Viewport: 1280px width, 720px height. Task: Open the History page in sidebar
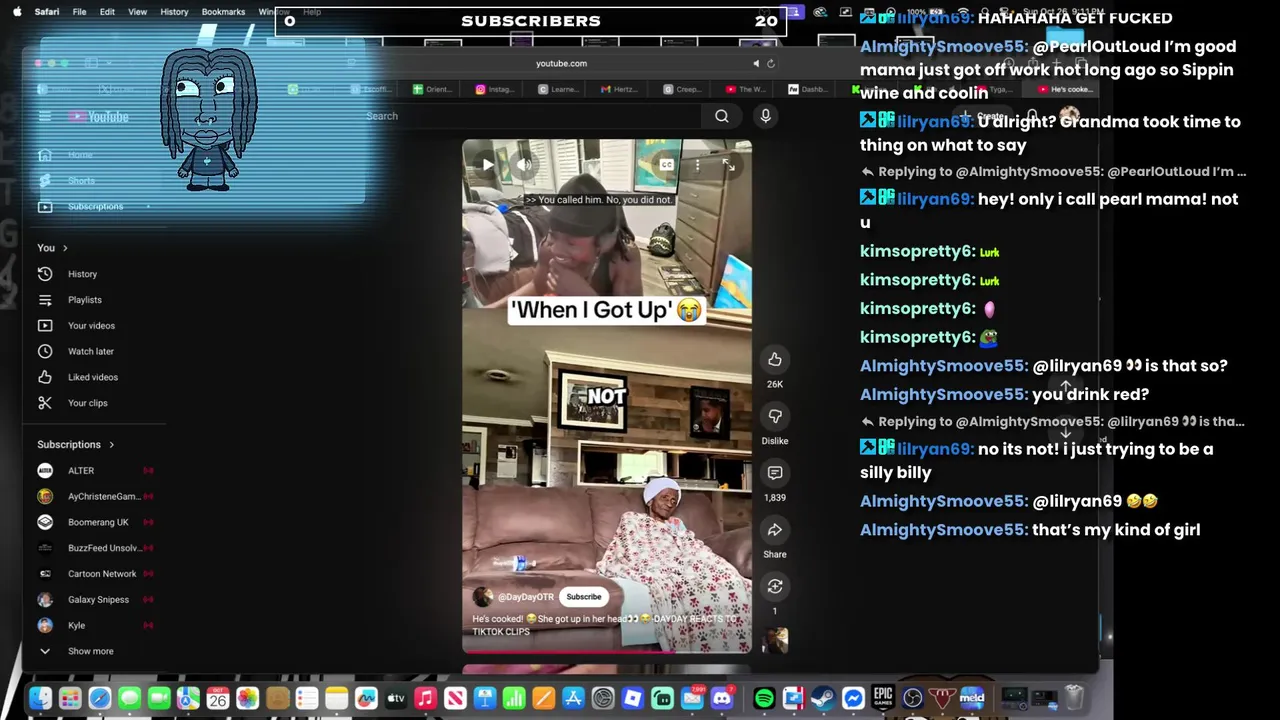click(82, 274)
